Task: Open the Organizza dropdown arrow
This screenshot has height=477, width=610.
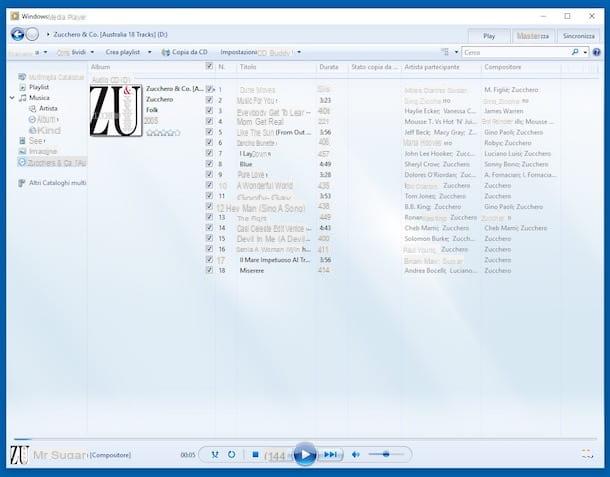Action: click(x=45, y=52)
